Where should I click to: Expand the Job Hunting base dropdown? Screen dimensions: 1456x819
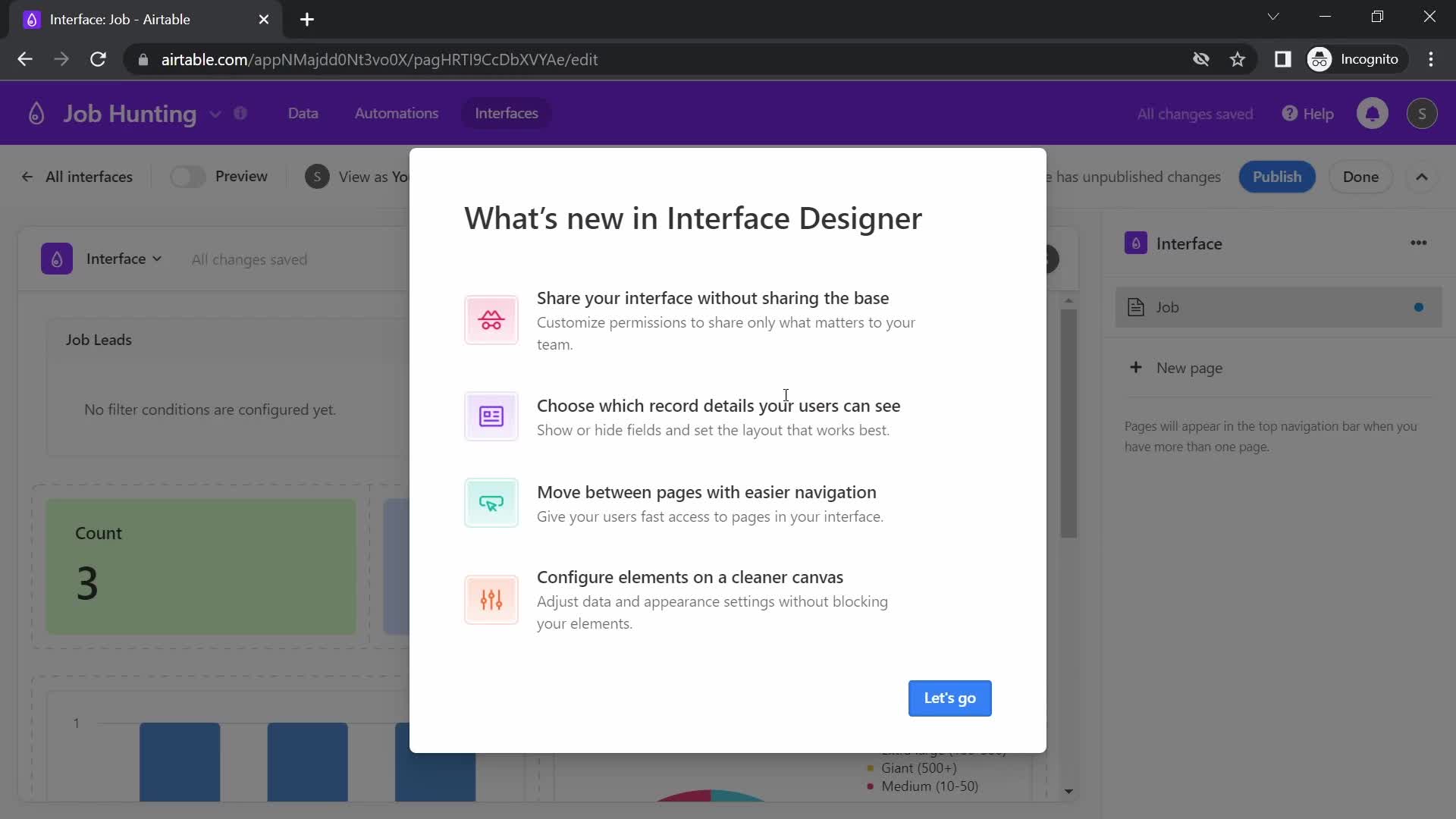coord(213,113)
